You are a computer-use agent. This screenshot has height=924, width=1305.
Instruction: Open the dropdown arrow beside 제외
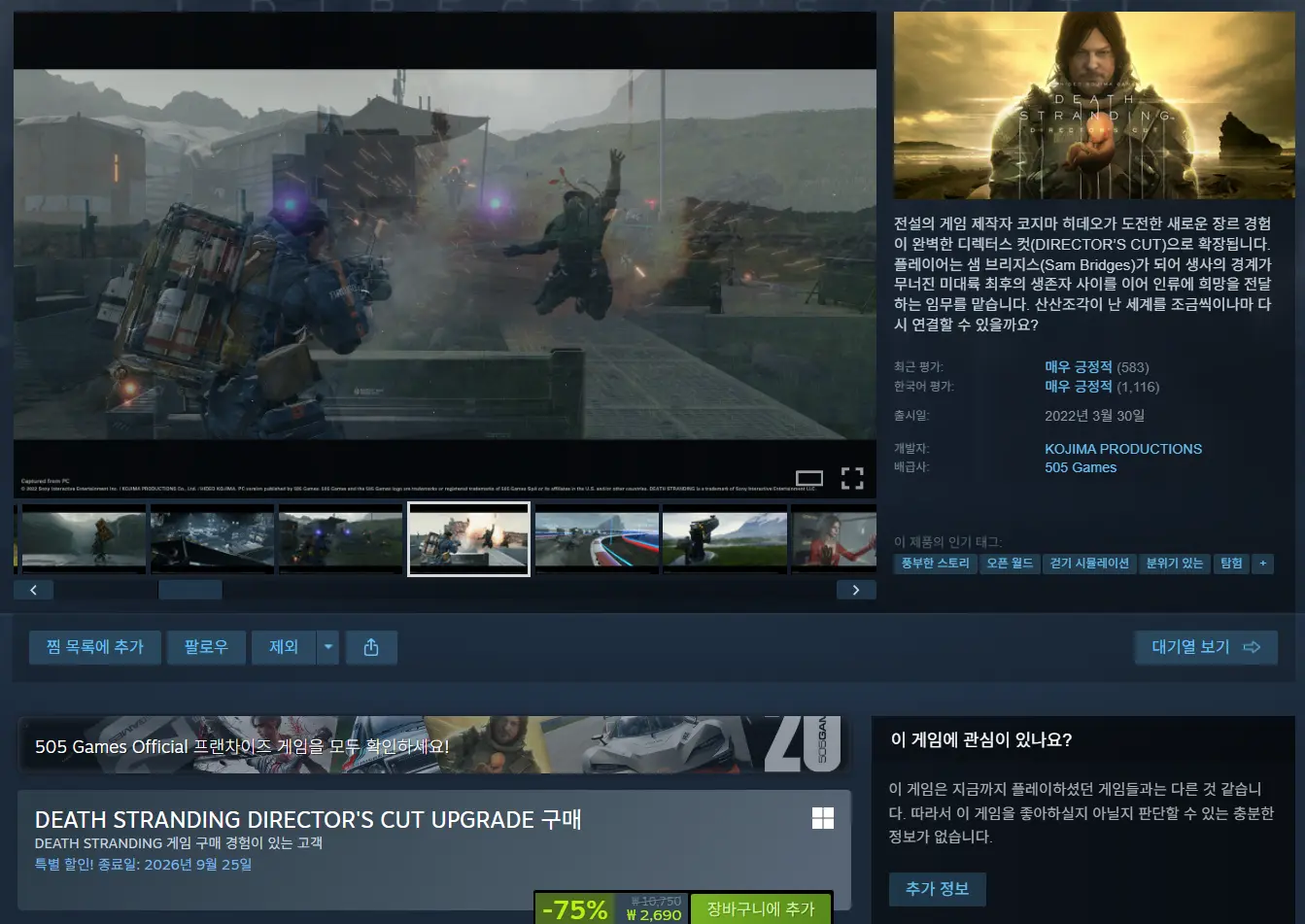pyautogui.click(x=328, y=647)
